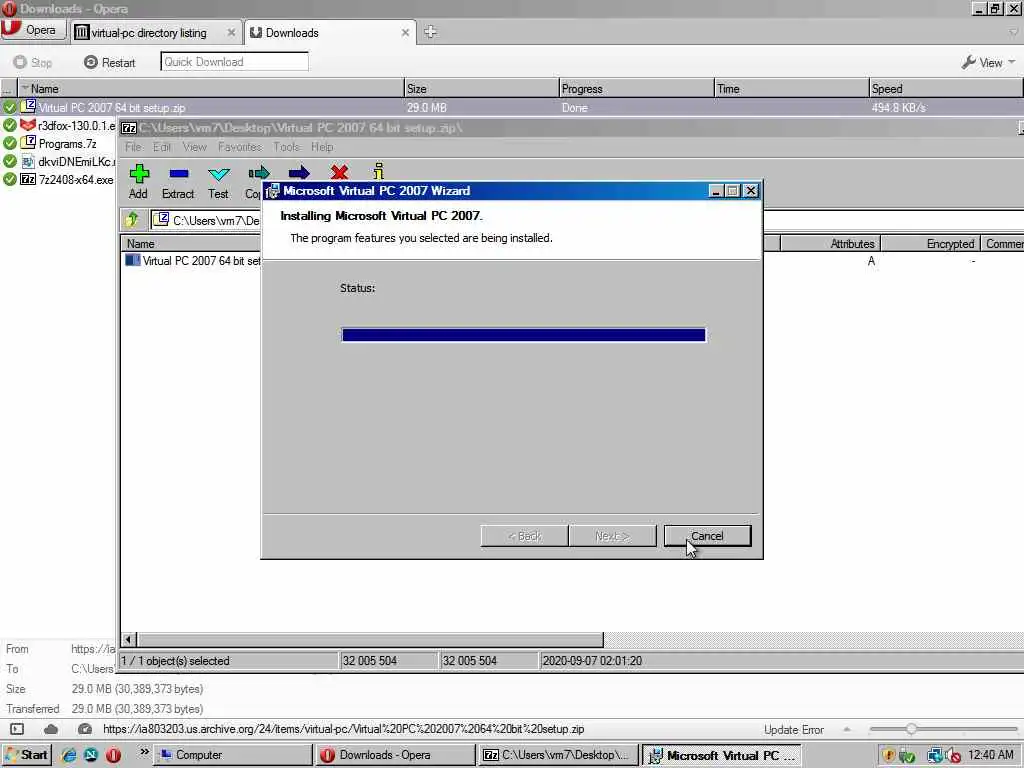Click the Restart download button

(110, 62)
